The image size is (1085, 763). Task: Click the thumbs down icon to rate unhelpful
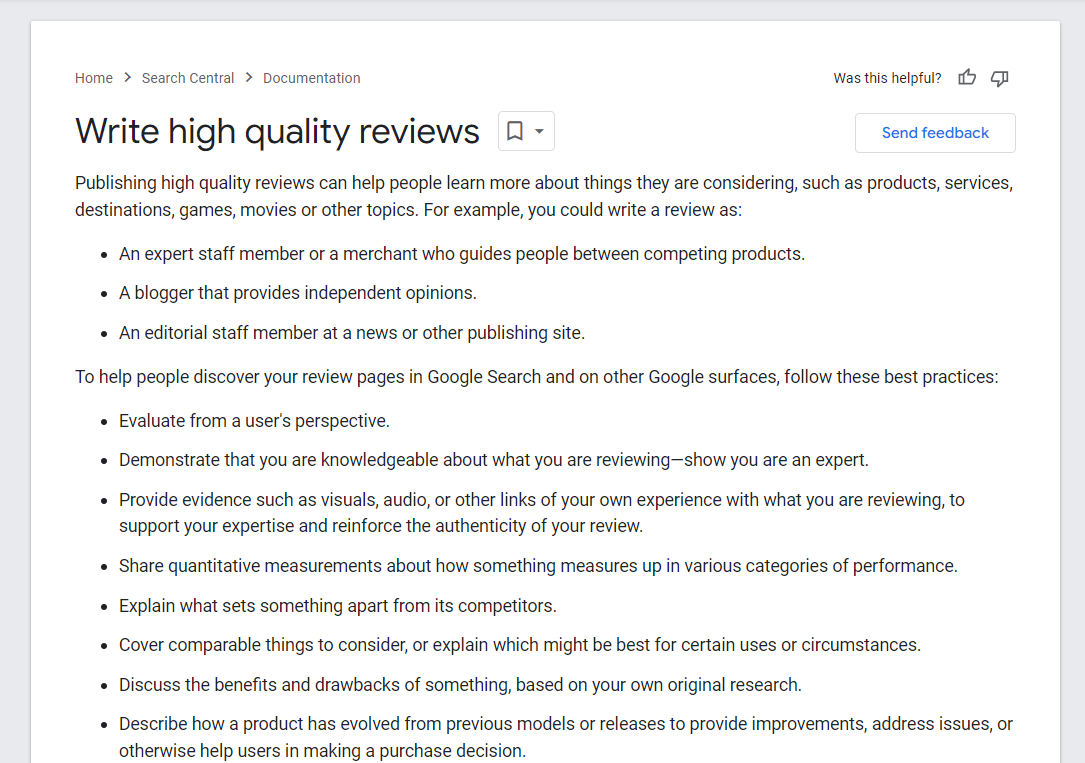pos(999,77)
